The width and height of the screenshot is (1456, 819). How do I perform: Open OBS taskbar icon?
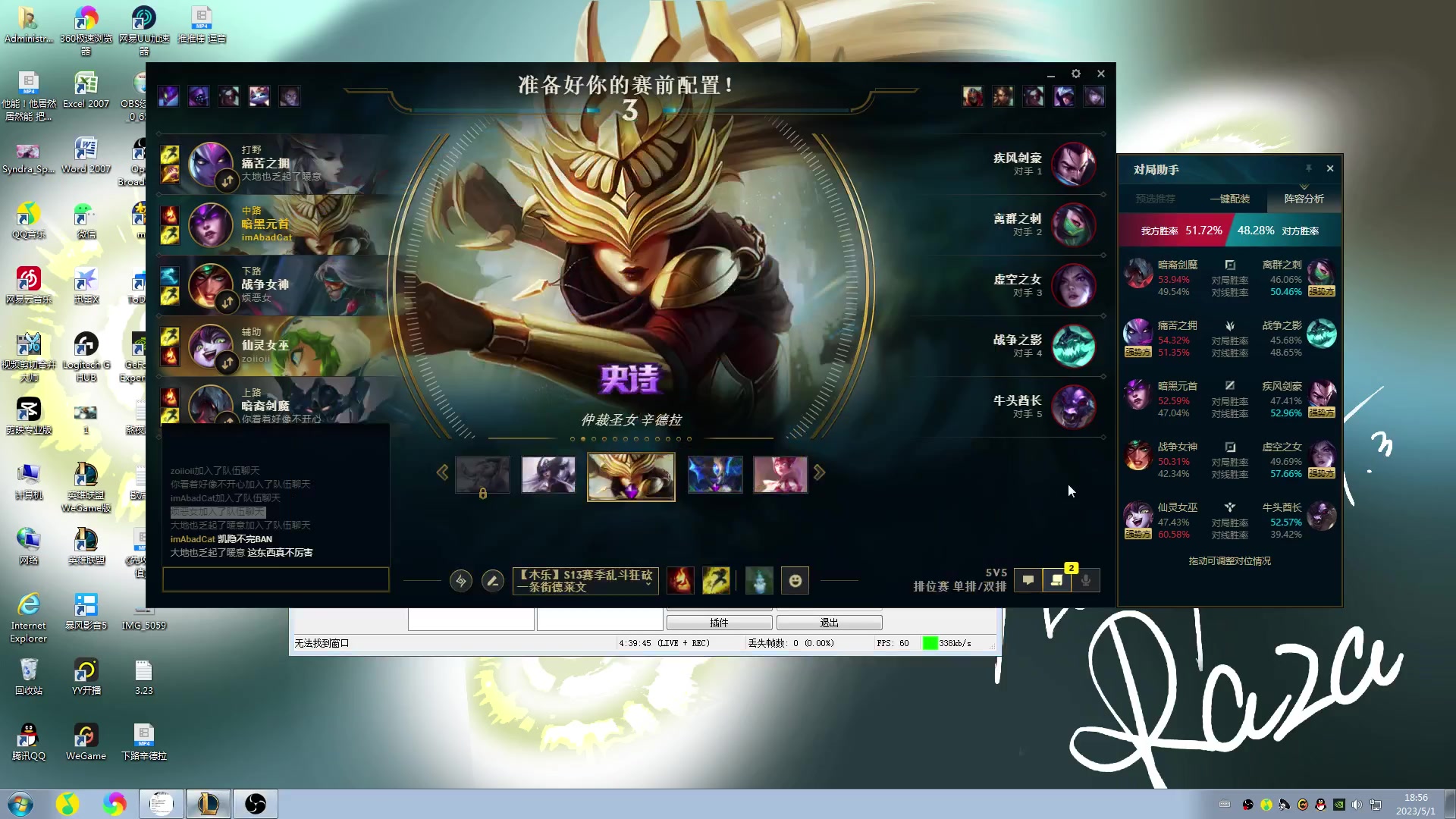(256, 804)
